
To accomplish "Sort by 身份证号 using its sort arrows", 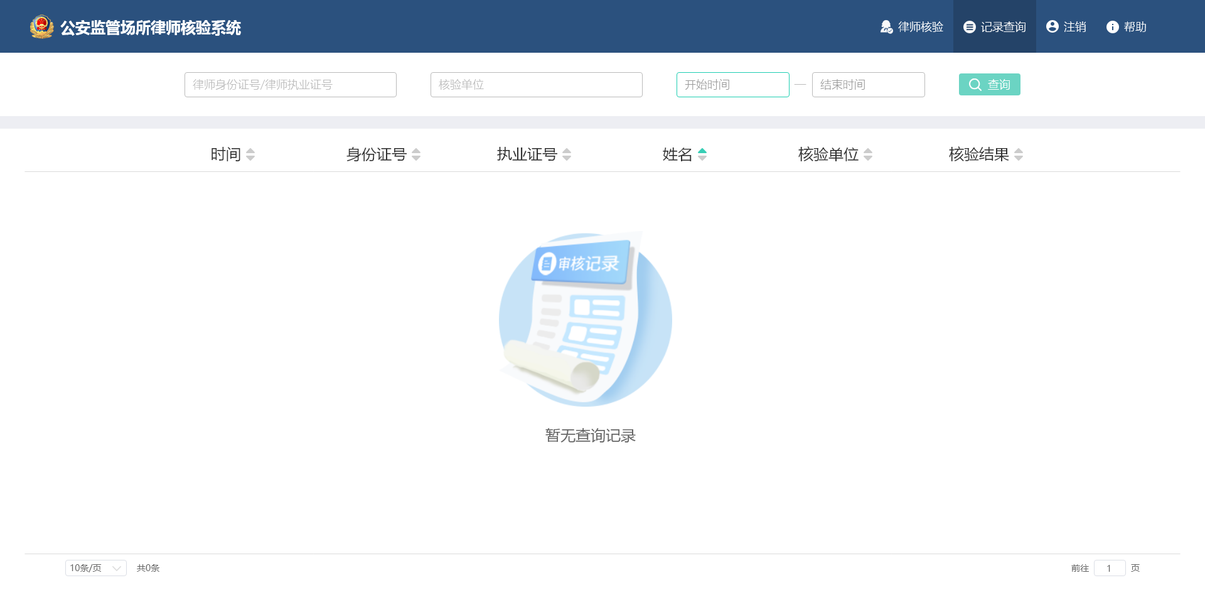I will [x=416, y=154].
